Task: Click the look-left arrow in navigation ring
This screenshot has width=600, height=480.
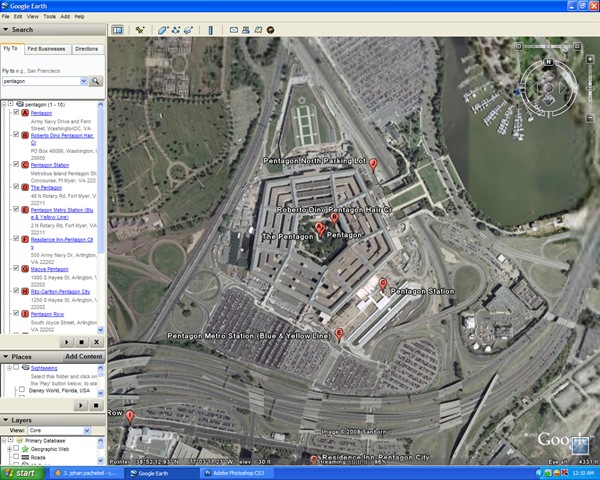Action: click(534, 88)
